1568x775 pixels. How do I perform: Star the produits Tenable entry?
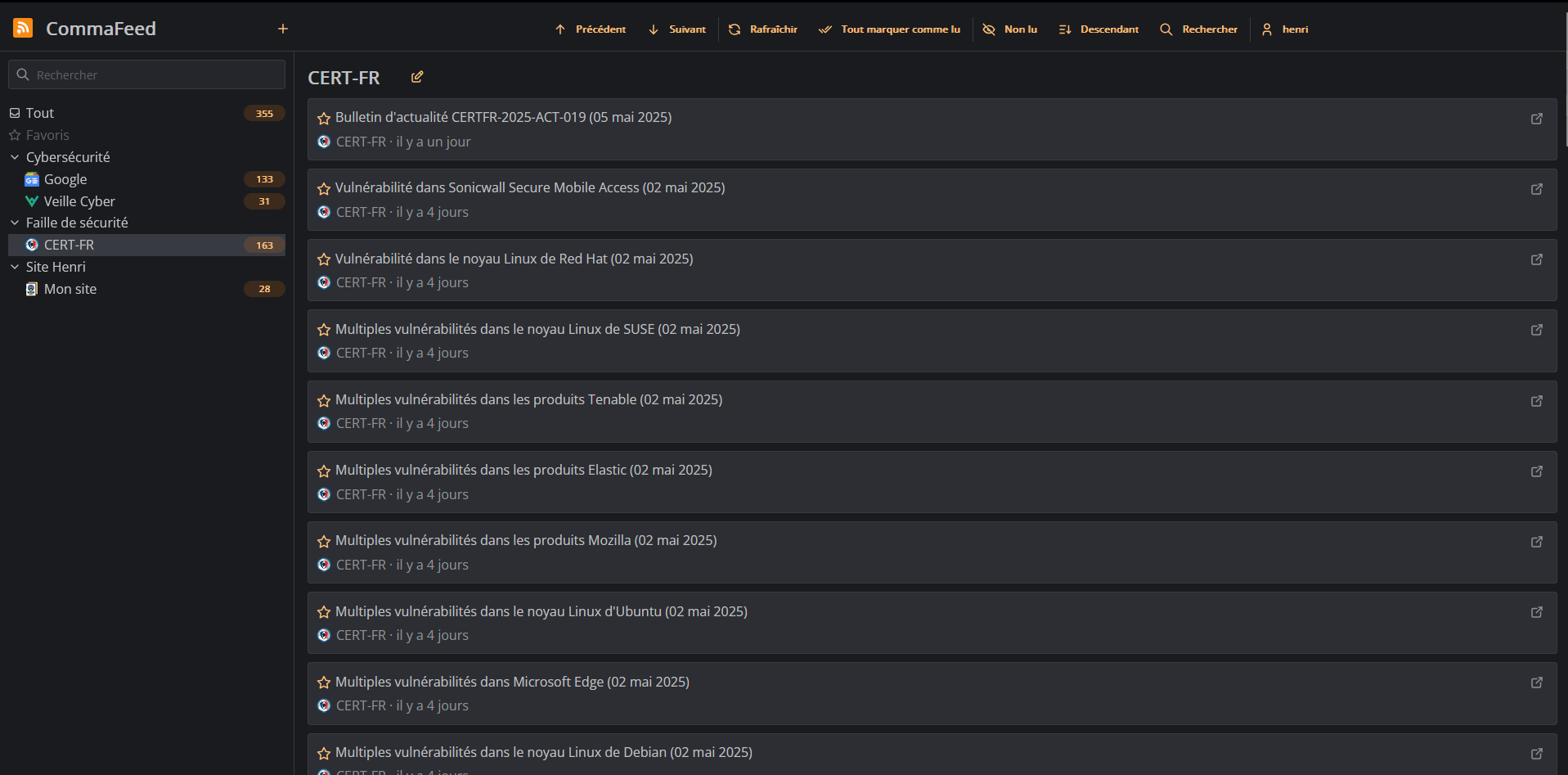324,400
